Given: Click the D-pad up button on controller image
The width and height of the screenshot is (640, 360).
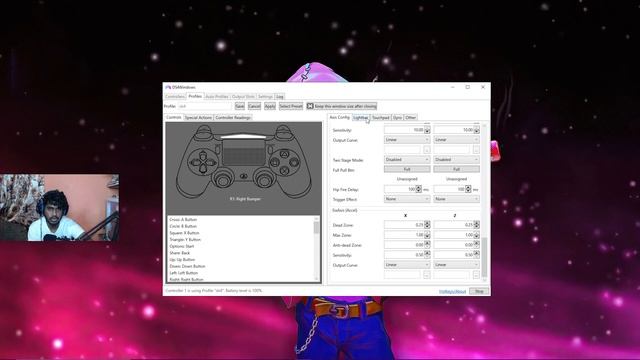Looking at the screenshot, I should [202, 156].
